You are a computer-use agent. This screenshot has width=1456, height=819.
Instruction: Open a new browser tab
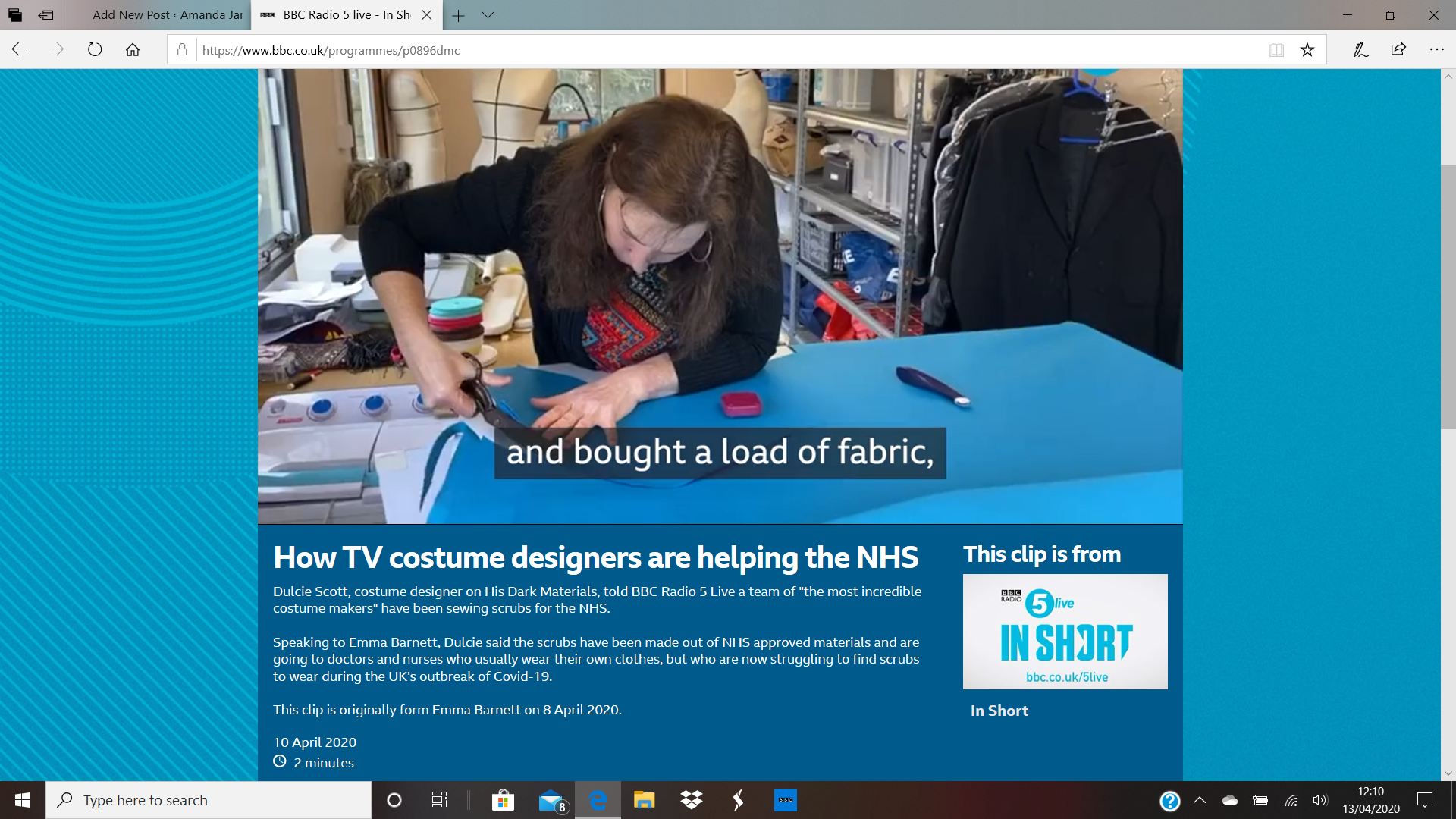coord(458,15)
